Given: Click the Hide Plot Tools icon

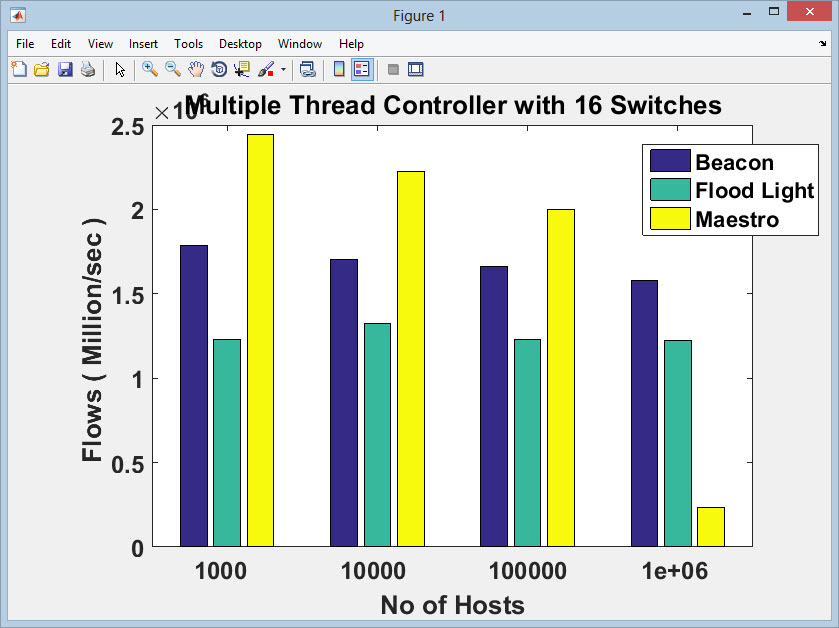Looking at the screenshot, I should coord(393,70).
